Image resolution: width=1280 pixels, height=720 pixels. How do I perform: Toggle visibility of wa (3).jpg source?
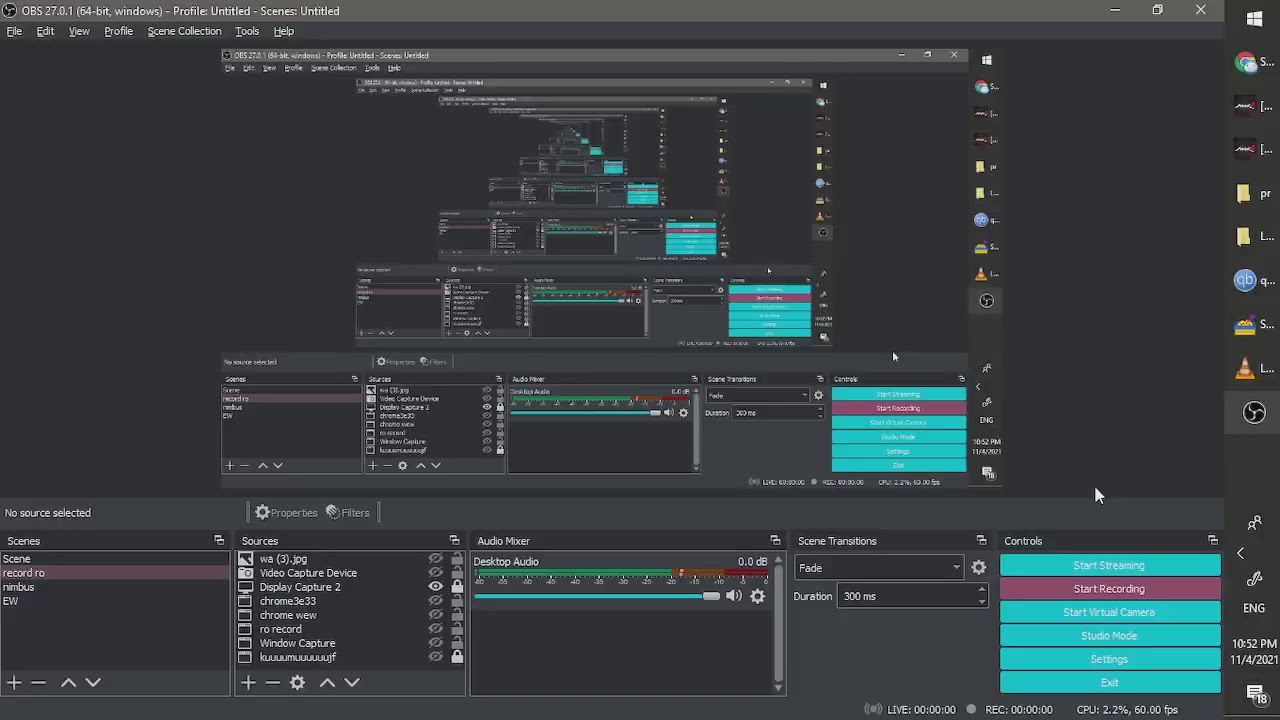point(435,559)
